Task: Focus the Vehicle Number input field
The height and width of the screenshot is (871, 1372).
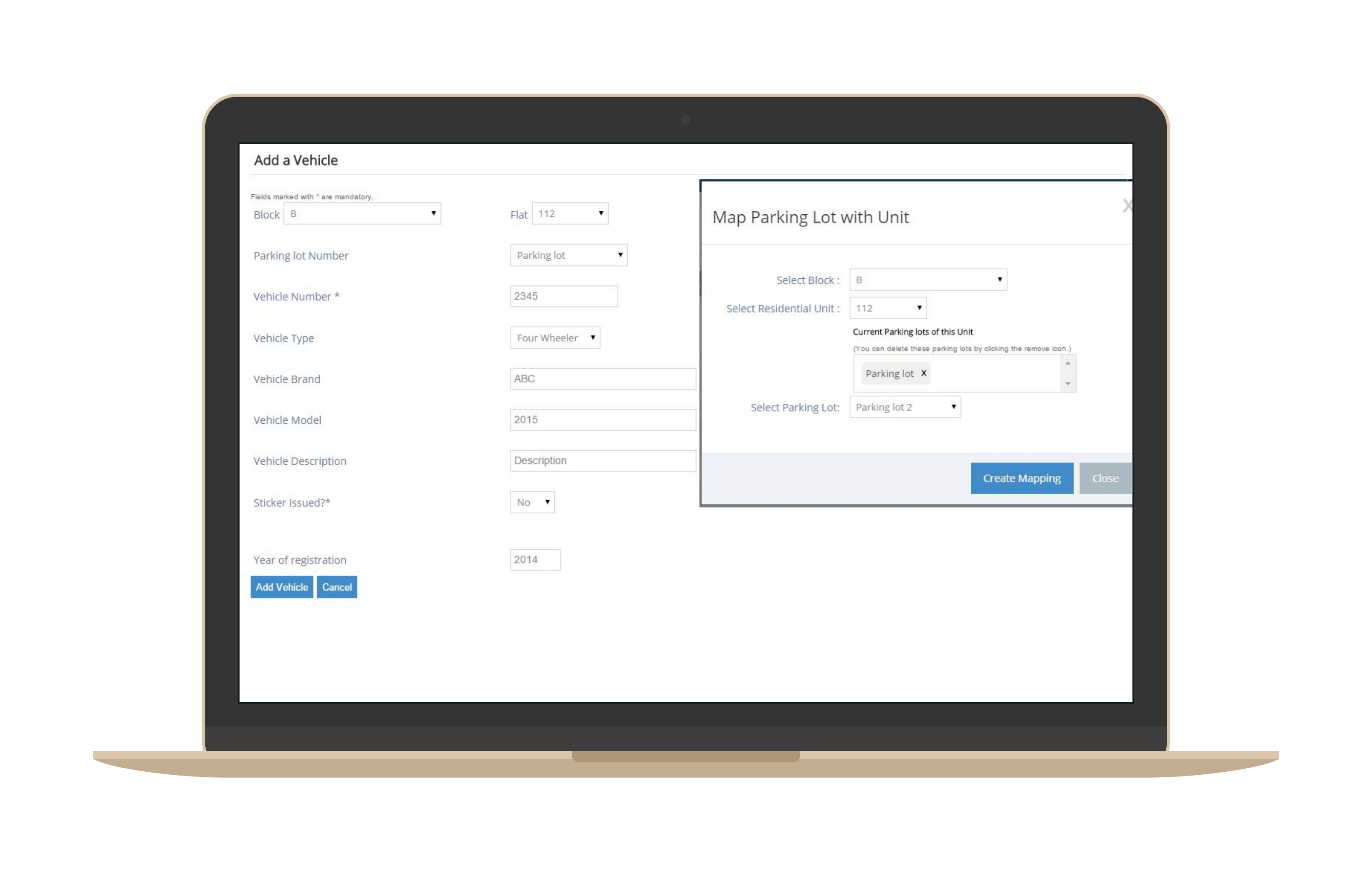Action: pyautogui.click(x=564, y=296)
